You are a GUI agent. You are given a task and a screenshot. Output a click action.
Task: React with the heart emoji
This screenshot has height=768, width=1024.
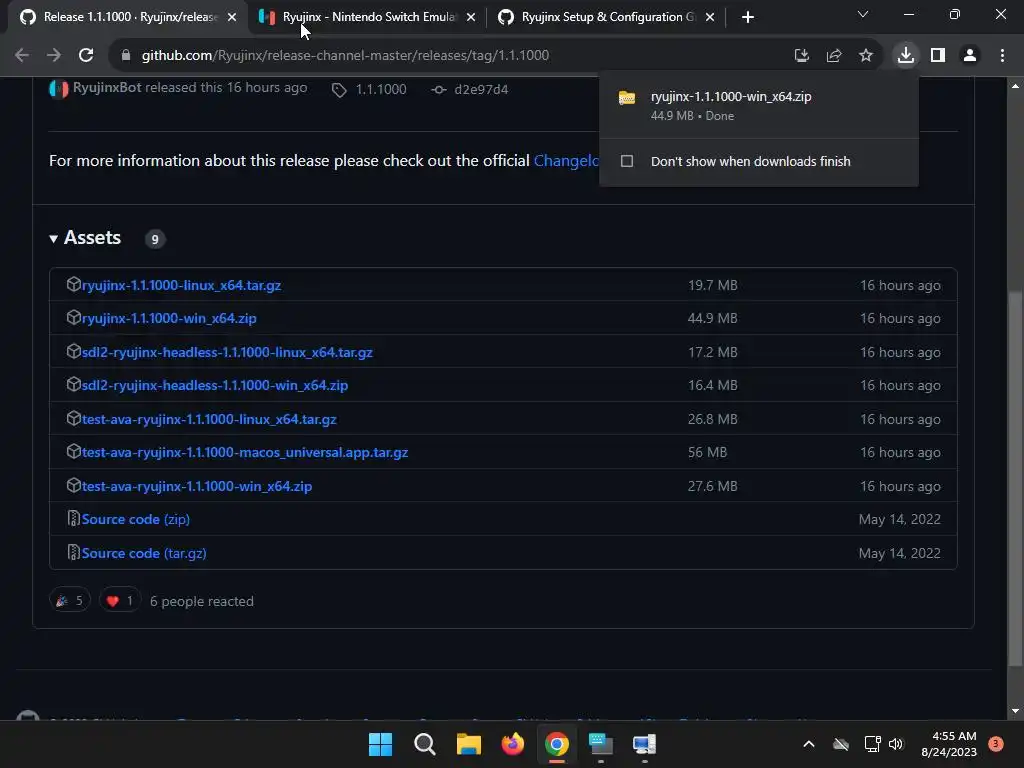[120, 601]
